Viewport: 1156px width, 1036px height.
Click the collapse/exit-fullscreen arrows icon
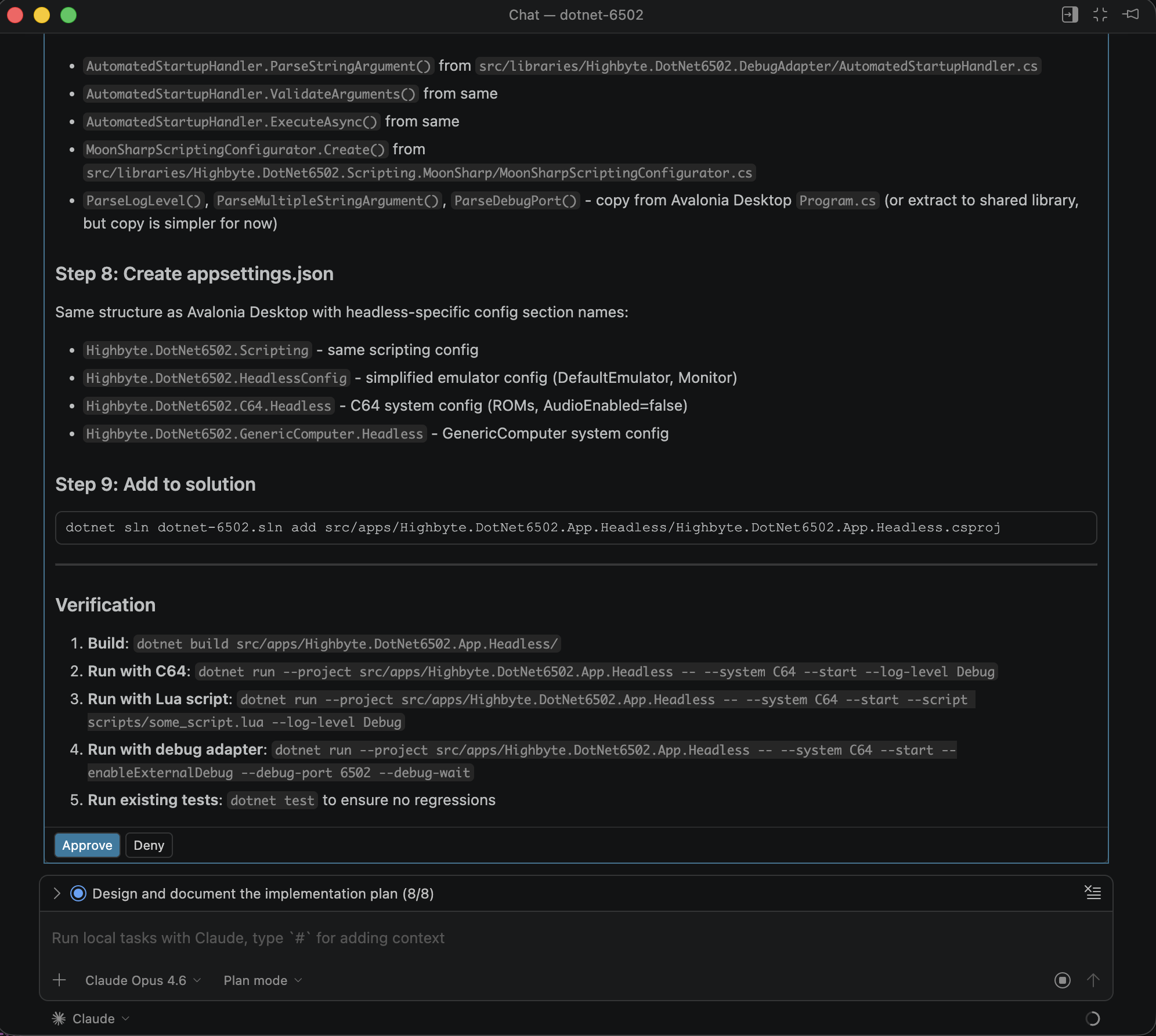pos(1100,15)
